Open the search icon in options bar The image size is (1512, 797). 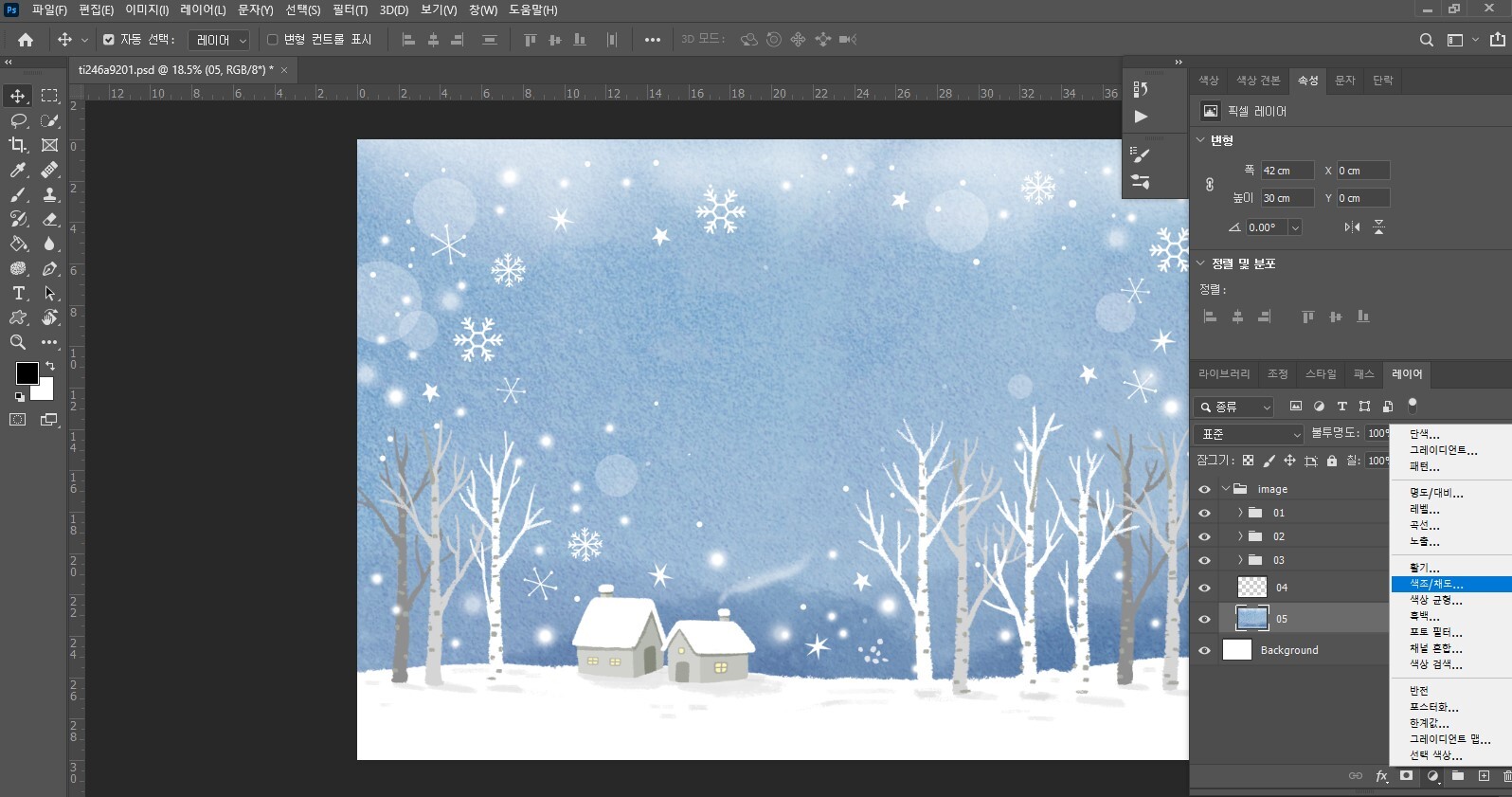coord(1426,40)
